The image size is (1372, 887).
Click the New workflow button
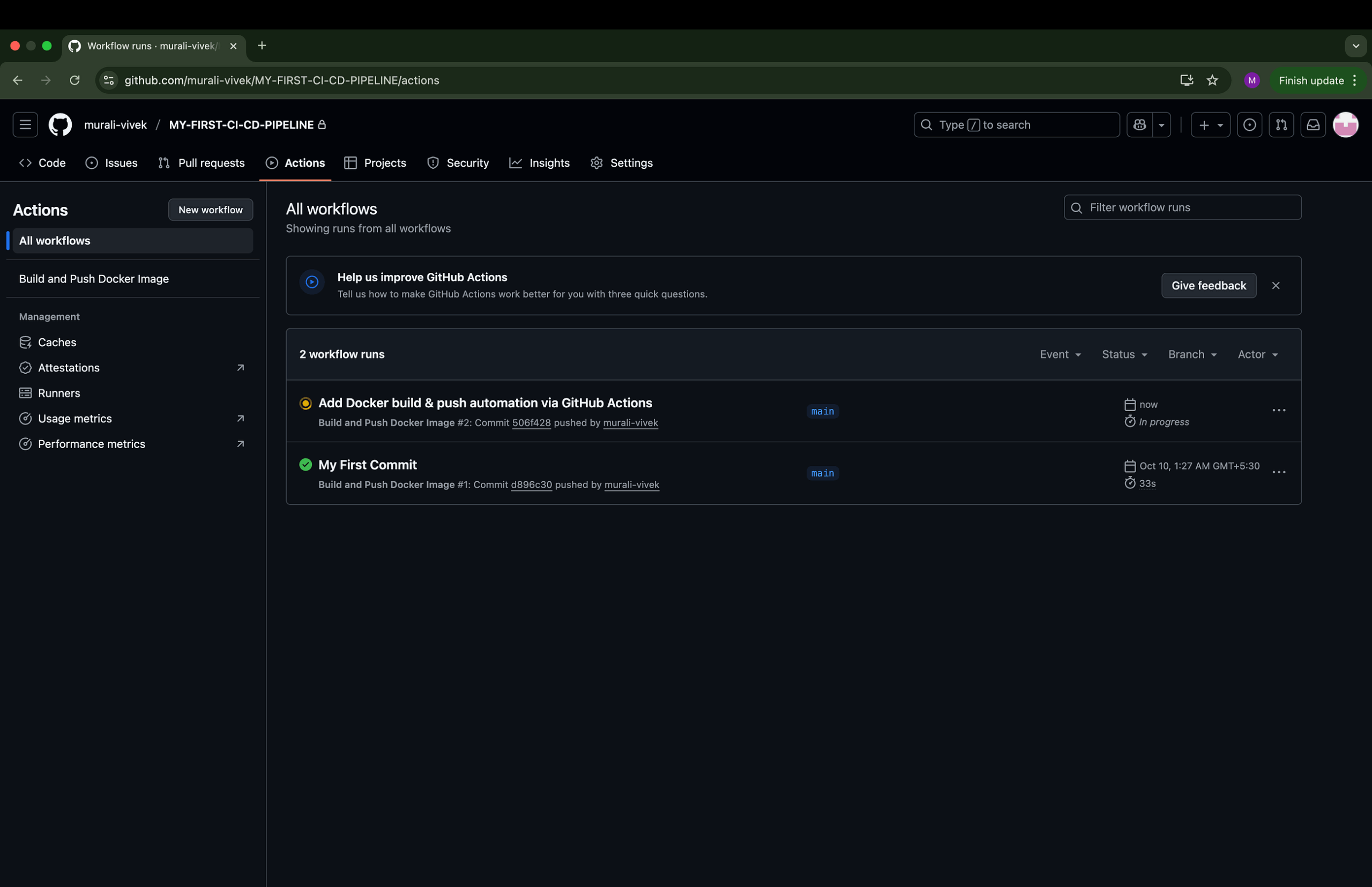point(210,210)
